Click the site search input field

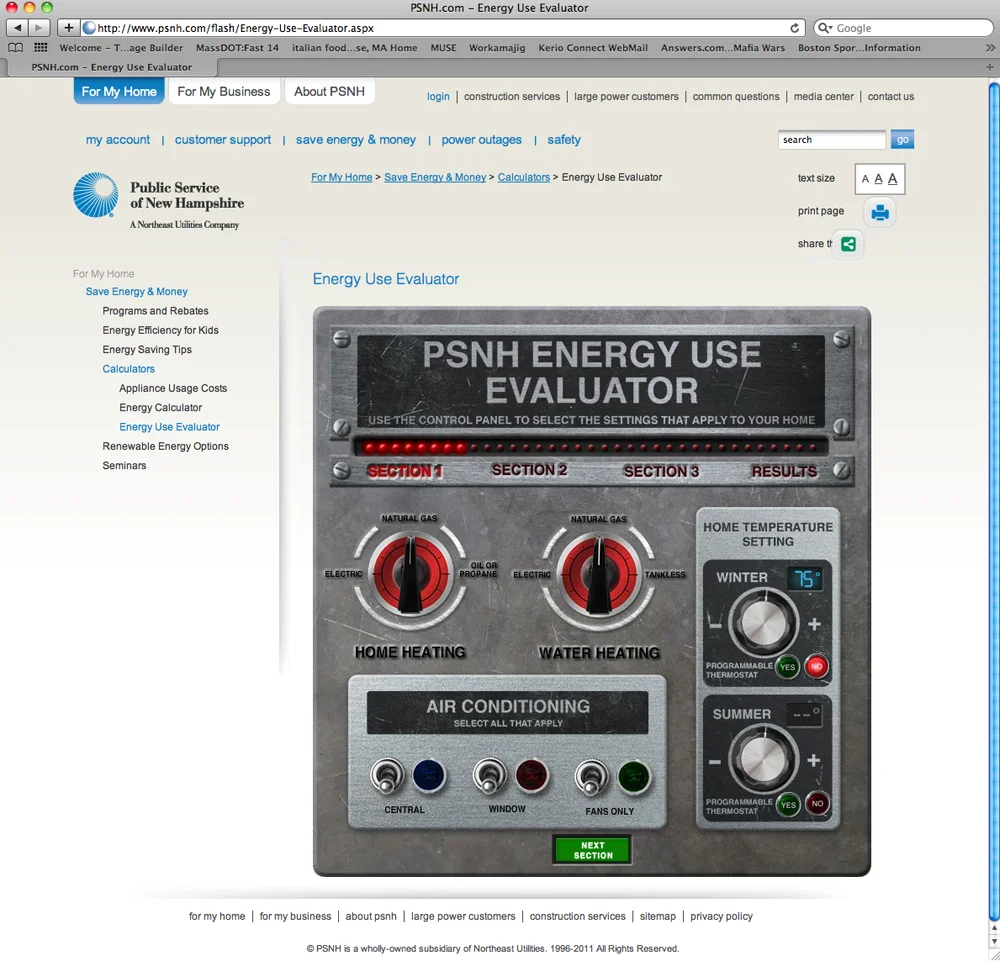click(x=832, y=140)
